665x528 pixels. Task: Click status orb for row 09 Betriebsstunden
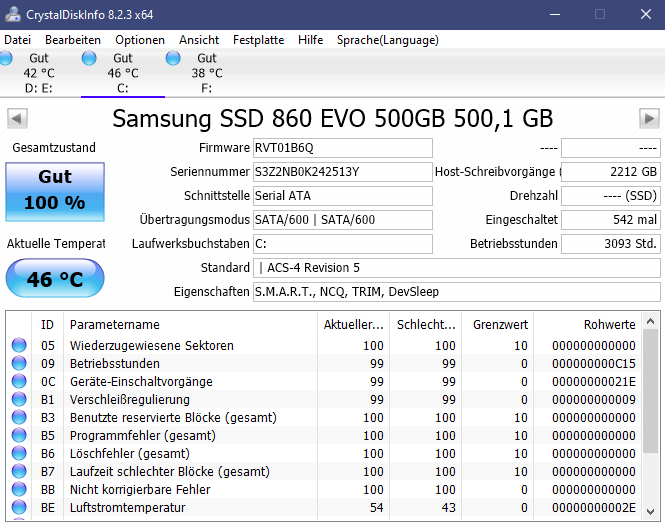pos(19,363)
